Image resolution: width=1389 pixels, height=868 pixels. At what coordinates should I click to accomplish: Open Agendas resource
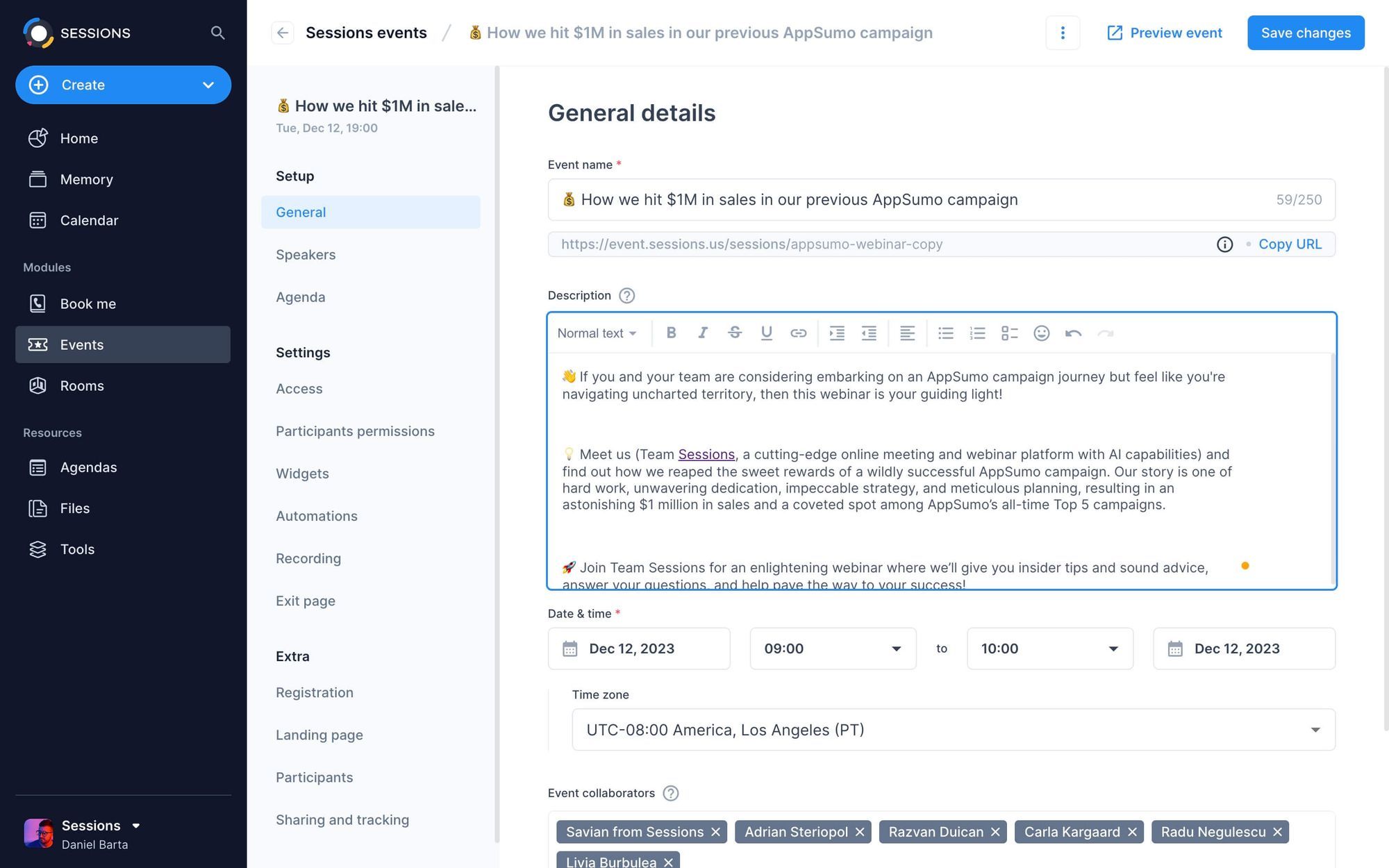(123, 467)
